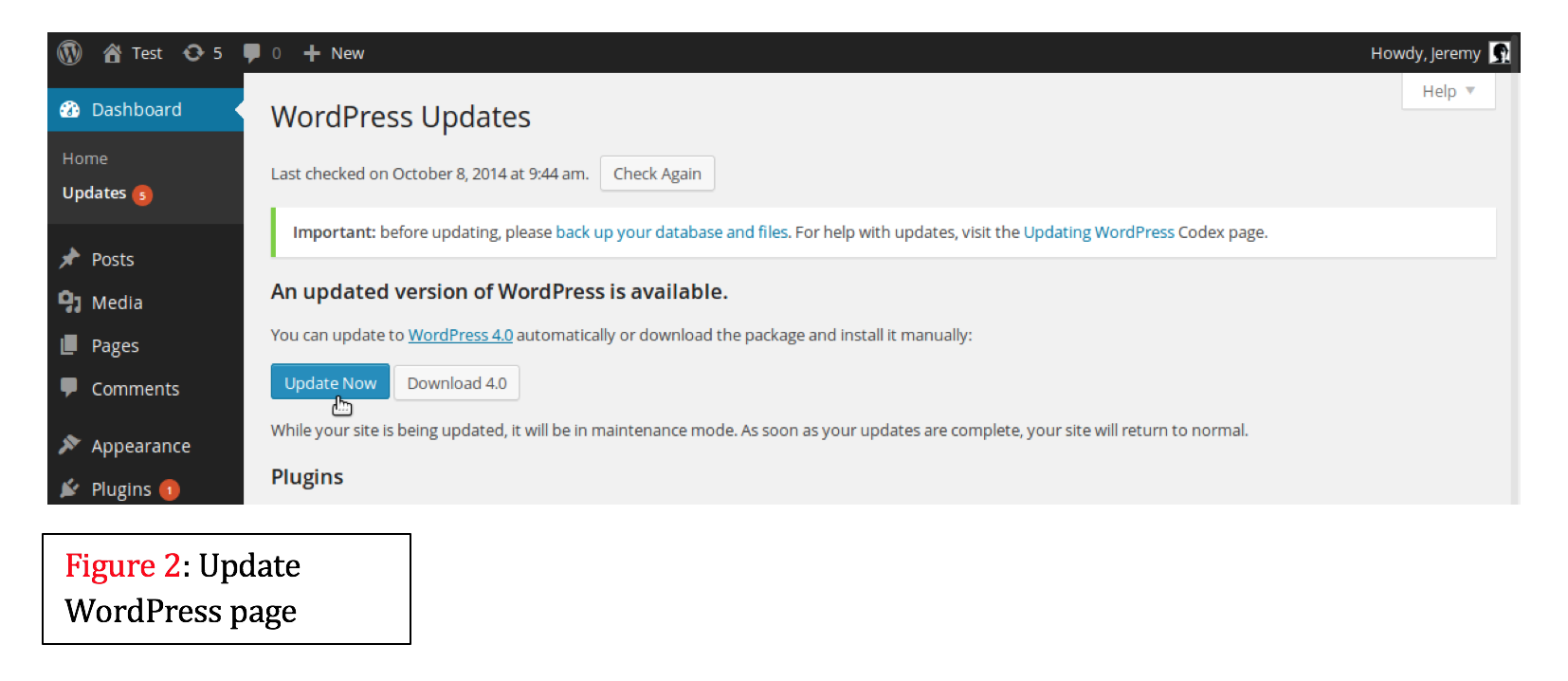This screenshot has height=681, width=1568.
Task: Click the plus New icon
Action: 312,53
